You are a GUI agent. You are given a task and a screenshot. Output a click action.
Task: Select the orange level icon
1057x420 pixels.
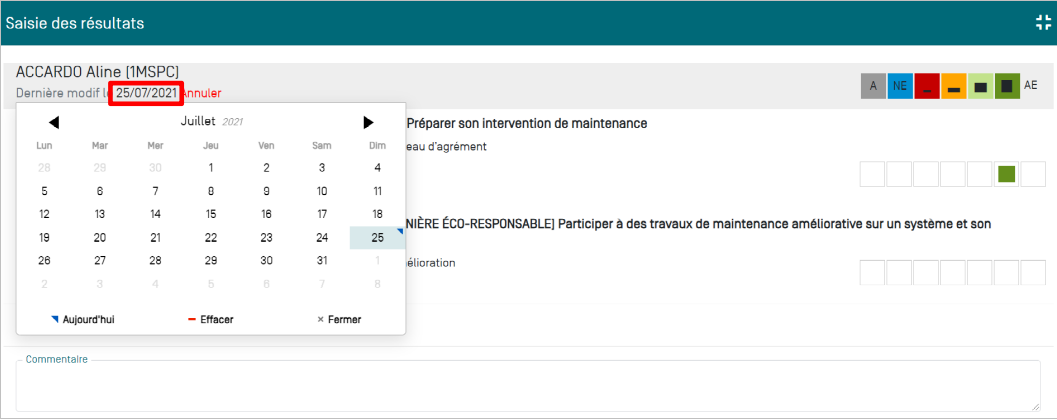pyautogui.click(x=953, y=86)
